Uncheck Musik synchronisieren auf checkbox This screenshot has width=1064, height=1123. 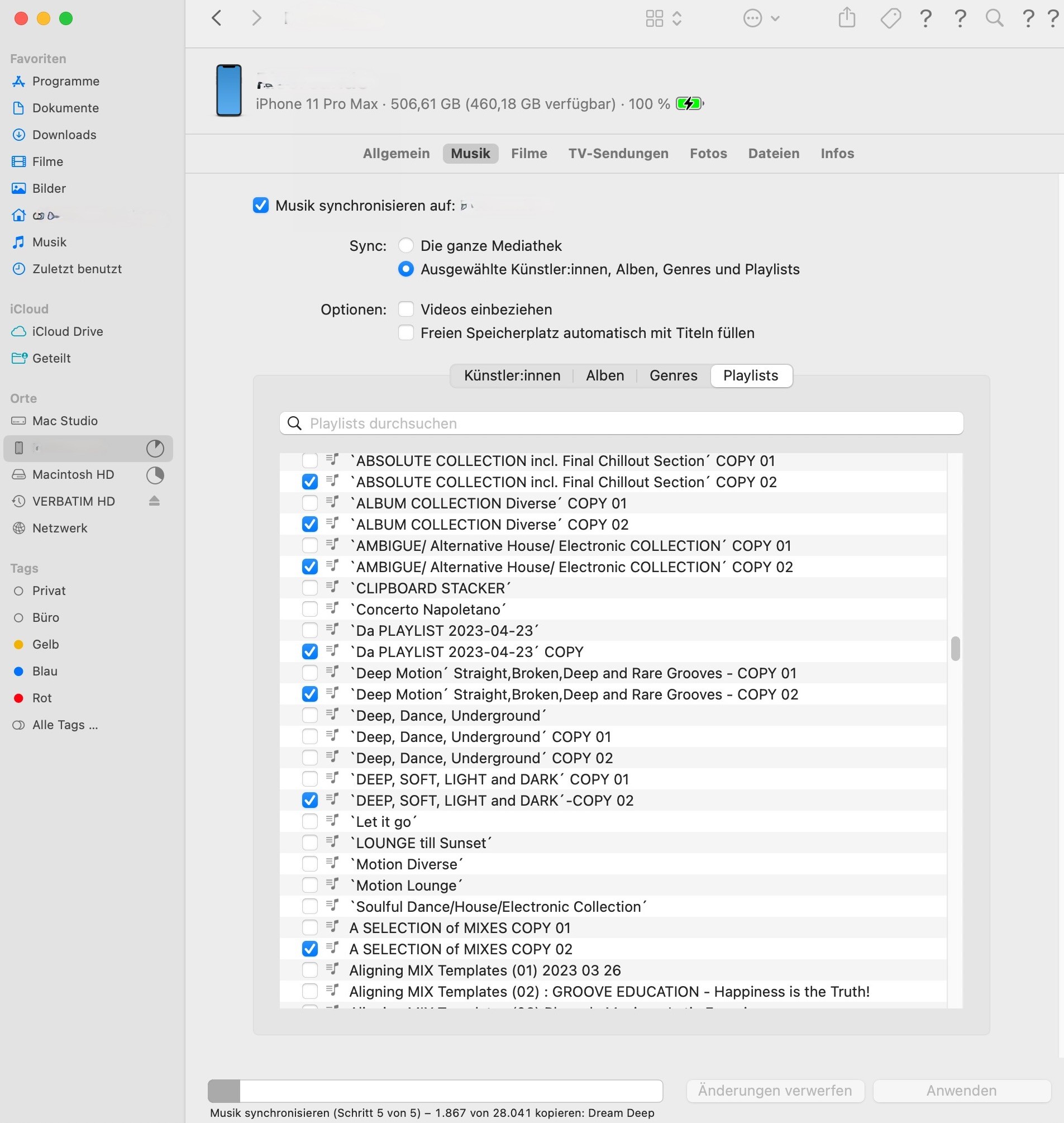[260, 206]
